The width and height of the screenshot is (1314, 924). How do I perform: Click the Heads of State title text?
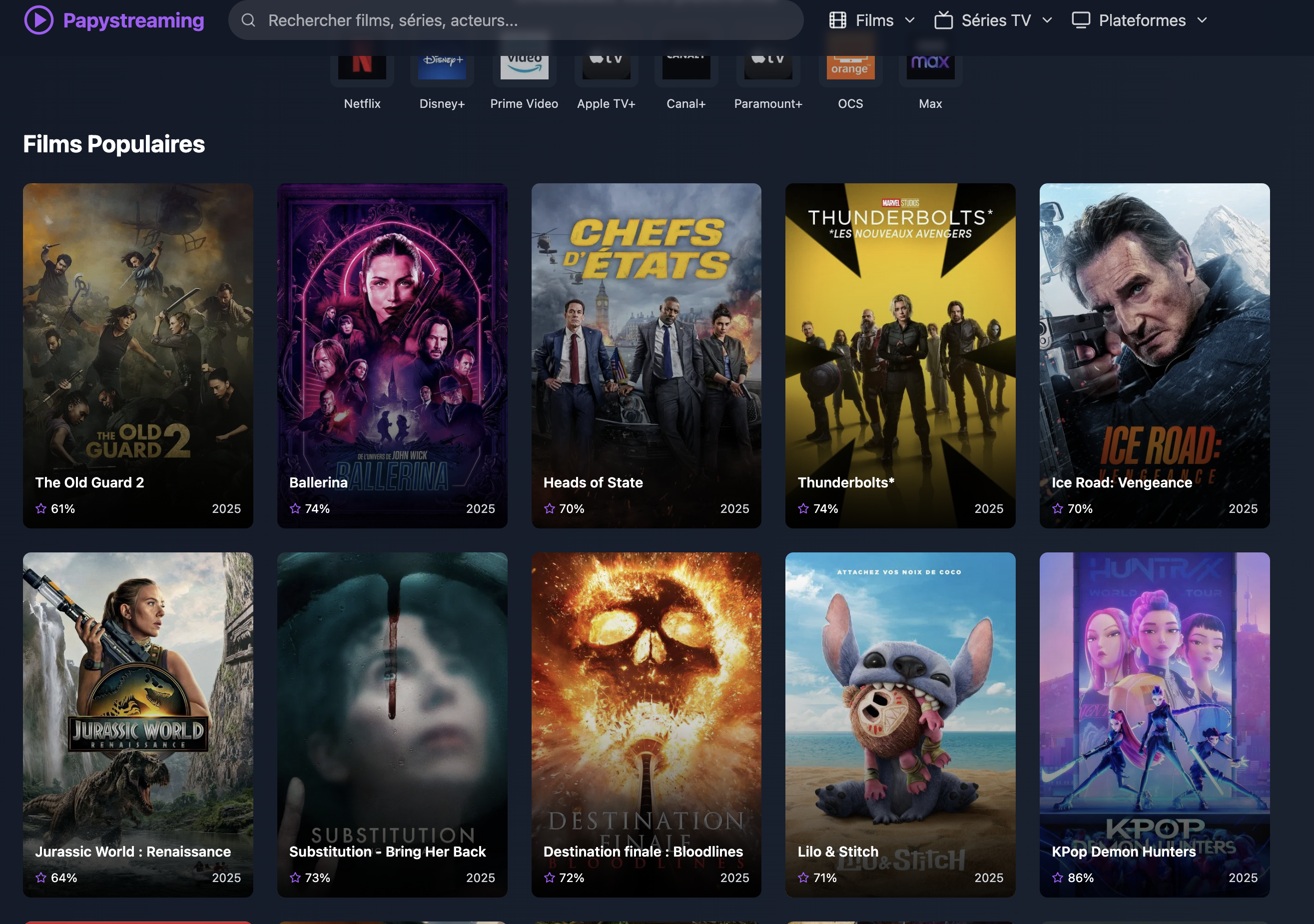[x=593, y=482]
